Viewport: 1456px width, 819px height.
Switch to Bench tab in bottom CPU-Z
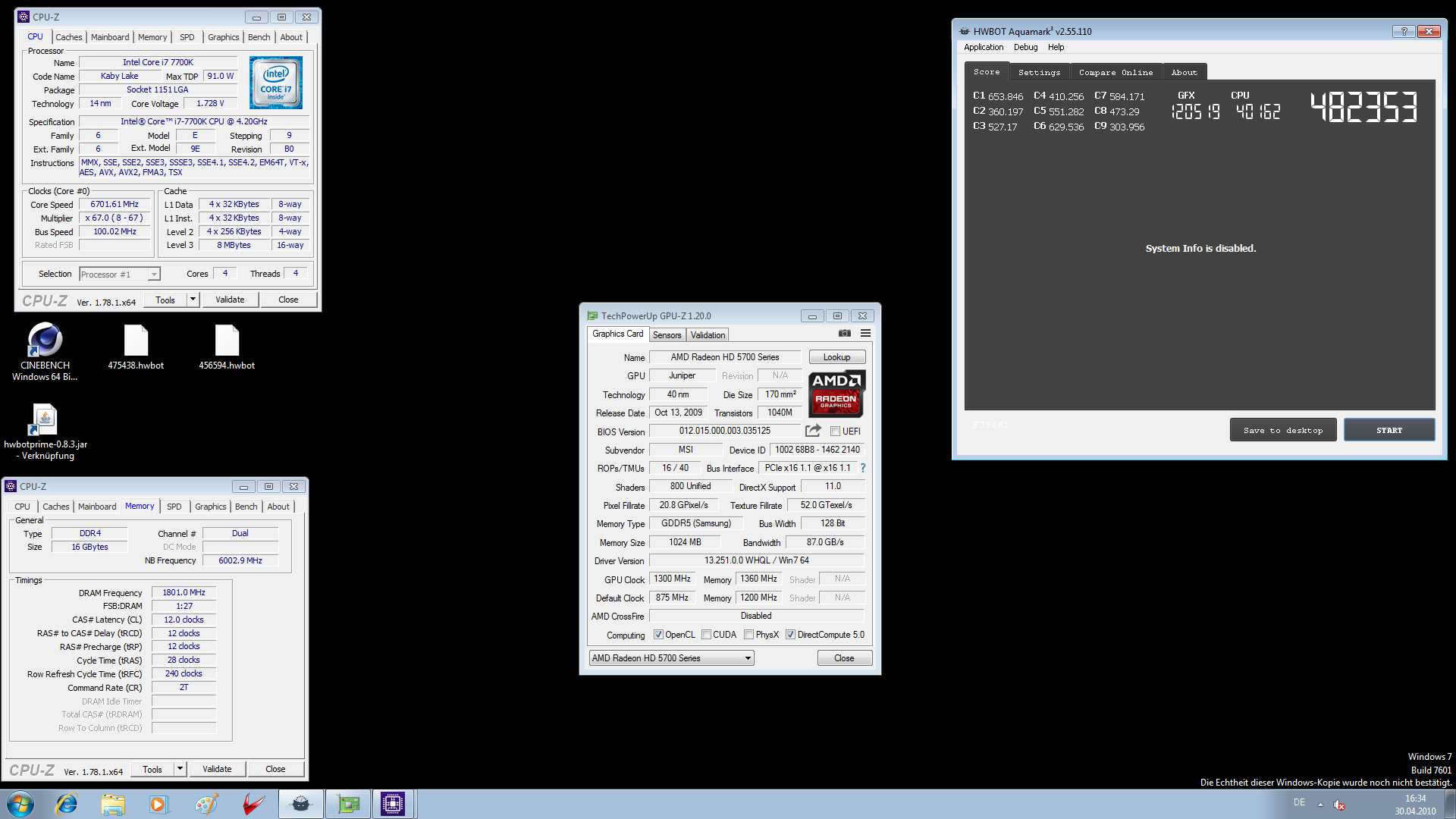coord(246,507)
